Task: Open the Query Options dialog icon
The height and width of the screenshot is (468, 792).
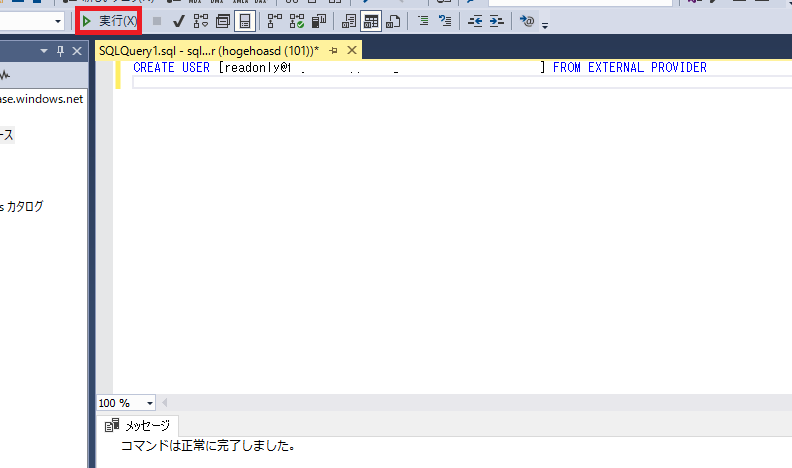Action: coord(223,21)
